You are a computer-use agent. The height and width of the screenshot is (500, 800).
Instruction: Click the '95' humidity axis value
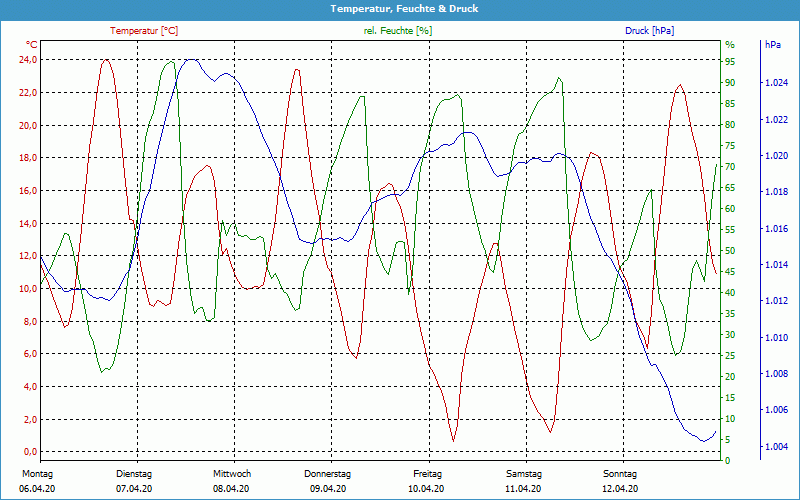click(x=730, y=61)
